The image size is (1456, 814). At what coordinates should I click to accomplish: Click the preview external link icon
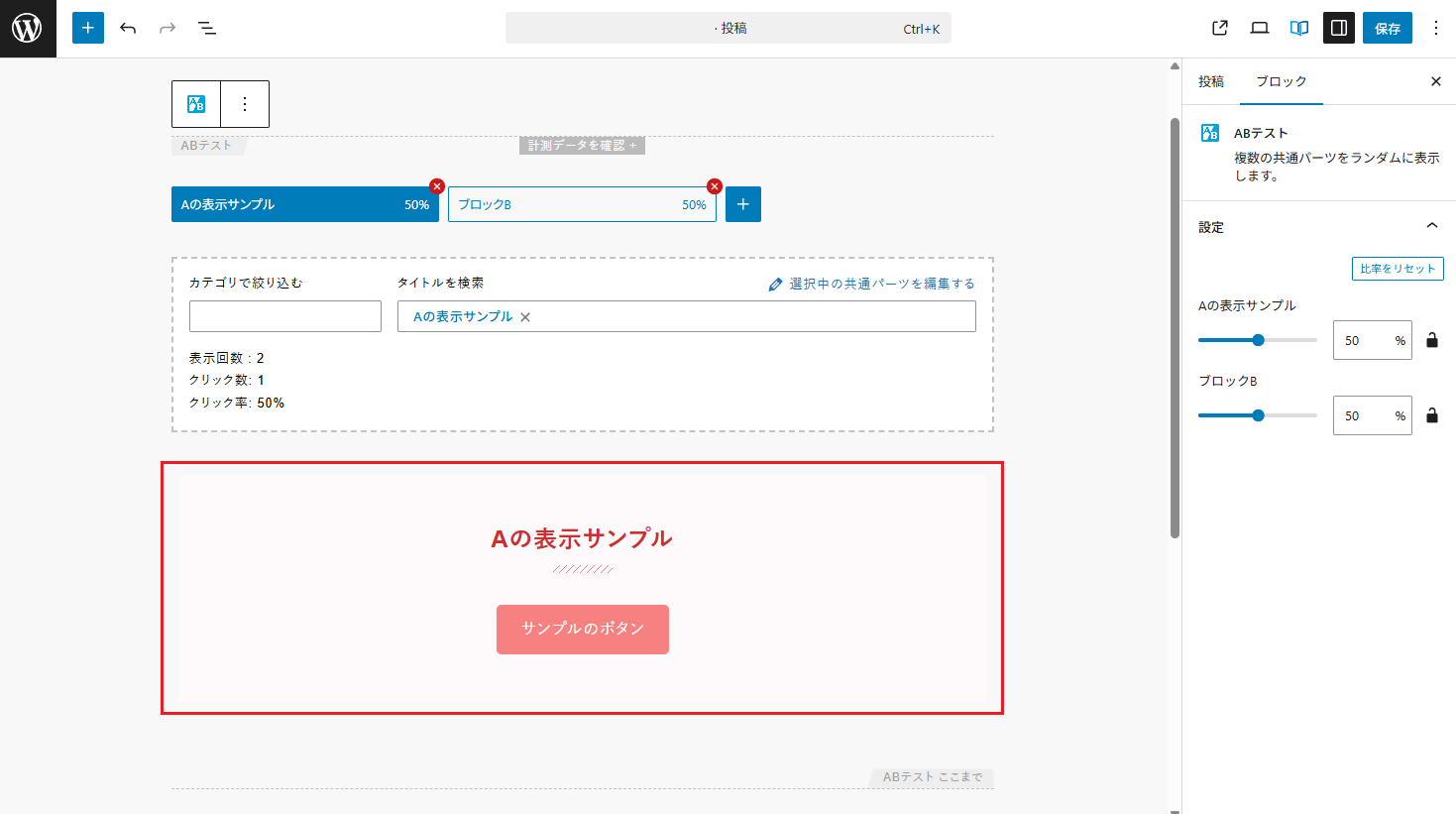pos(1219,28)
